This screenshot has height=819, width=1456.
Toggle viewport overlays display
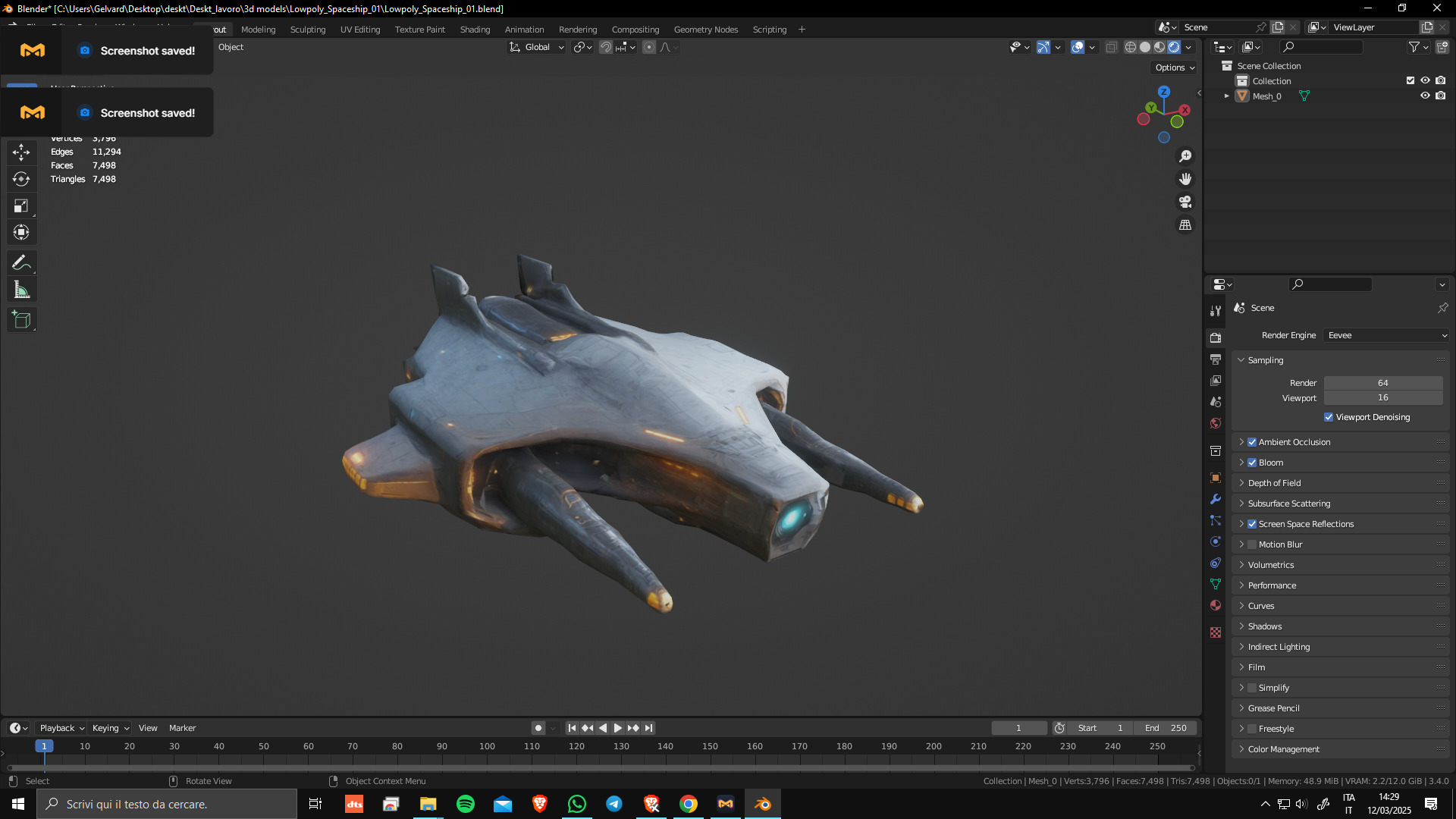click(1078, 47)
